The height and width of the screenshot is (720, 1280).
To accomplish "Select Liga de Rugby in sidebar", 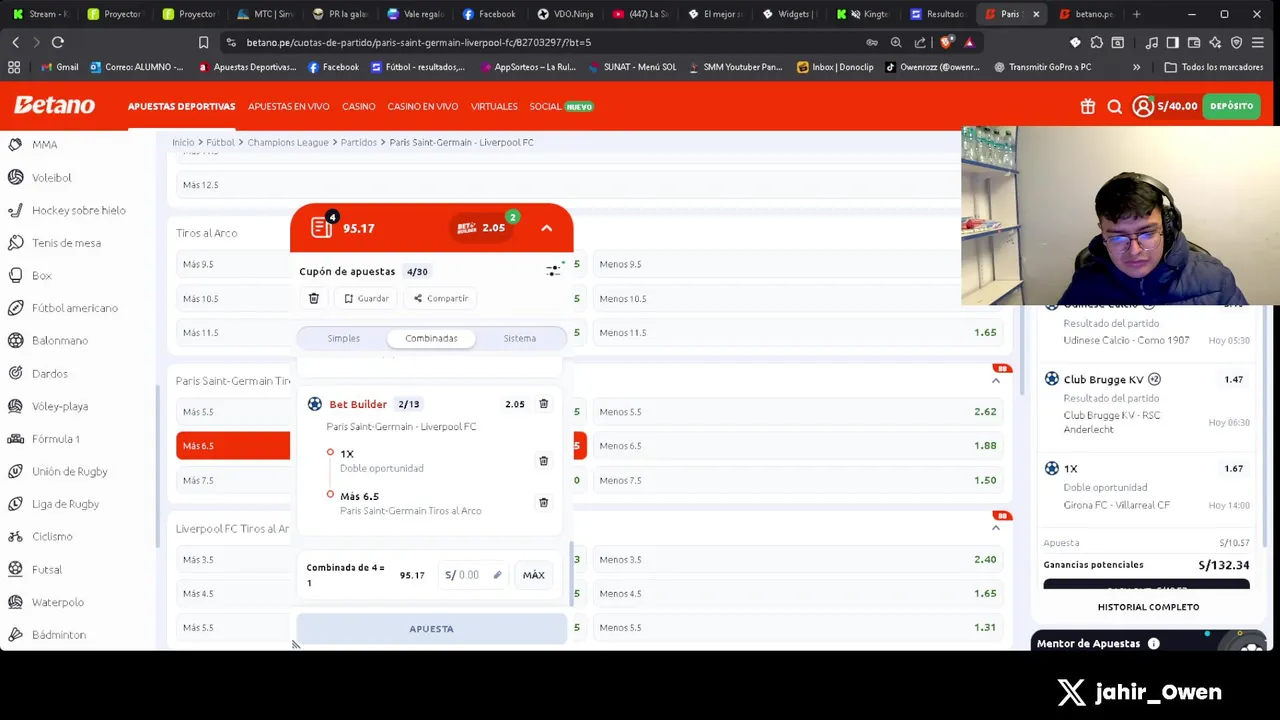I will [x=65, y=504].
